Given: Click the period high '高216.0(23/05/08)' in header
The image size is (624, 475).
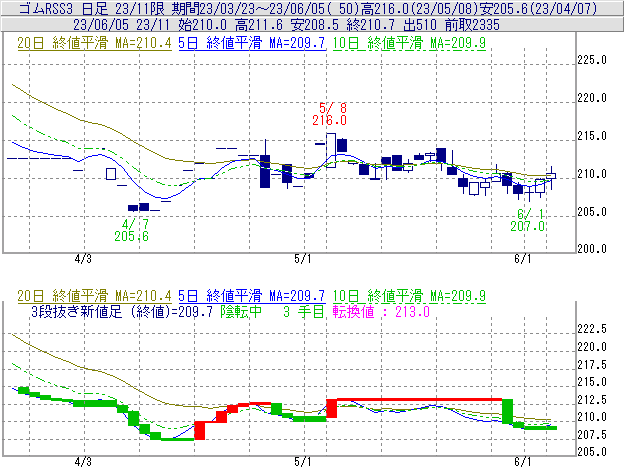Looking at the screenshot, I should [419, 8].
